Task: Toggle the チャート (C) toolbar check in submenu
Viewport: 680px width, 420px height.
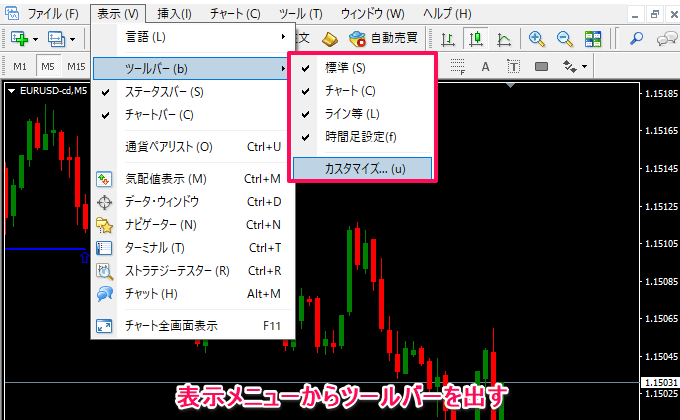Action: 363,91
